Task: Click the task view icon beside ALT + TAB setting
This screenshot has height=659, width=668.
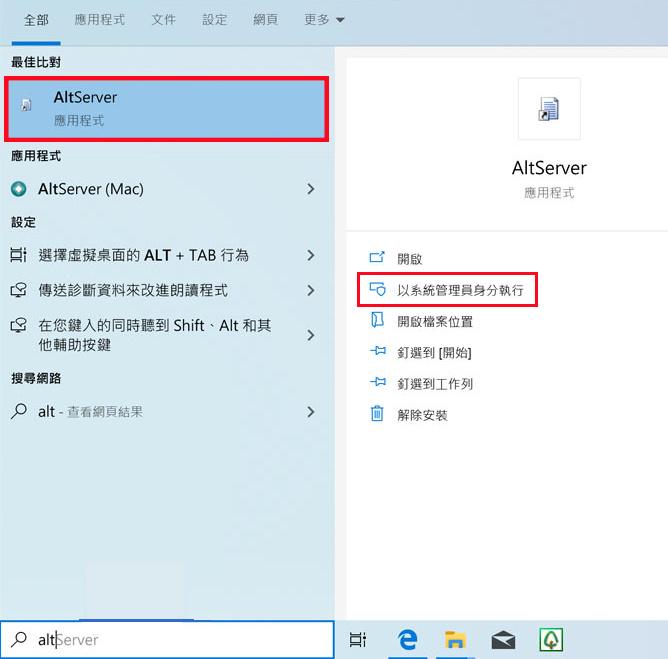Action: coord(18,255)
